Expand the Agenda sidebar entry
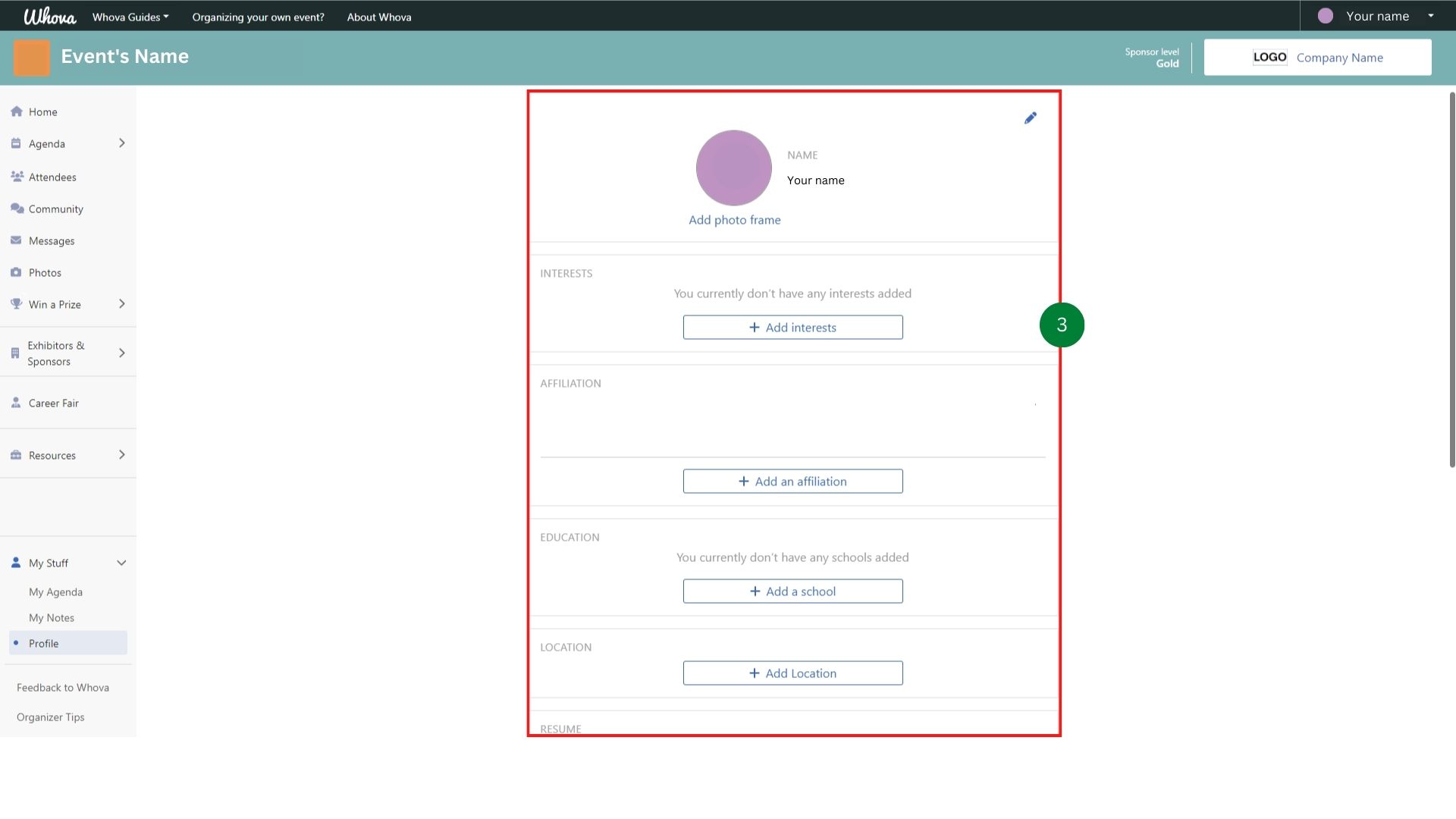This screenshot has height=819, width=1456. (121, 143)
